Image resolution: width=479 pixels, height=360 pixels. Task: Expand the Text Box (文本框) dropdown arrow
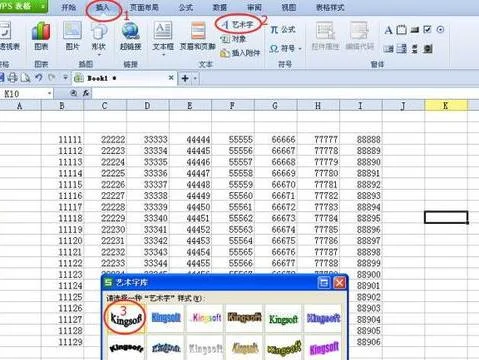click(x=163, y=55)
